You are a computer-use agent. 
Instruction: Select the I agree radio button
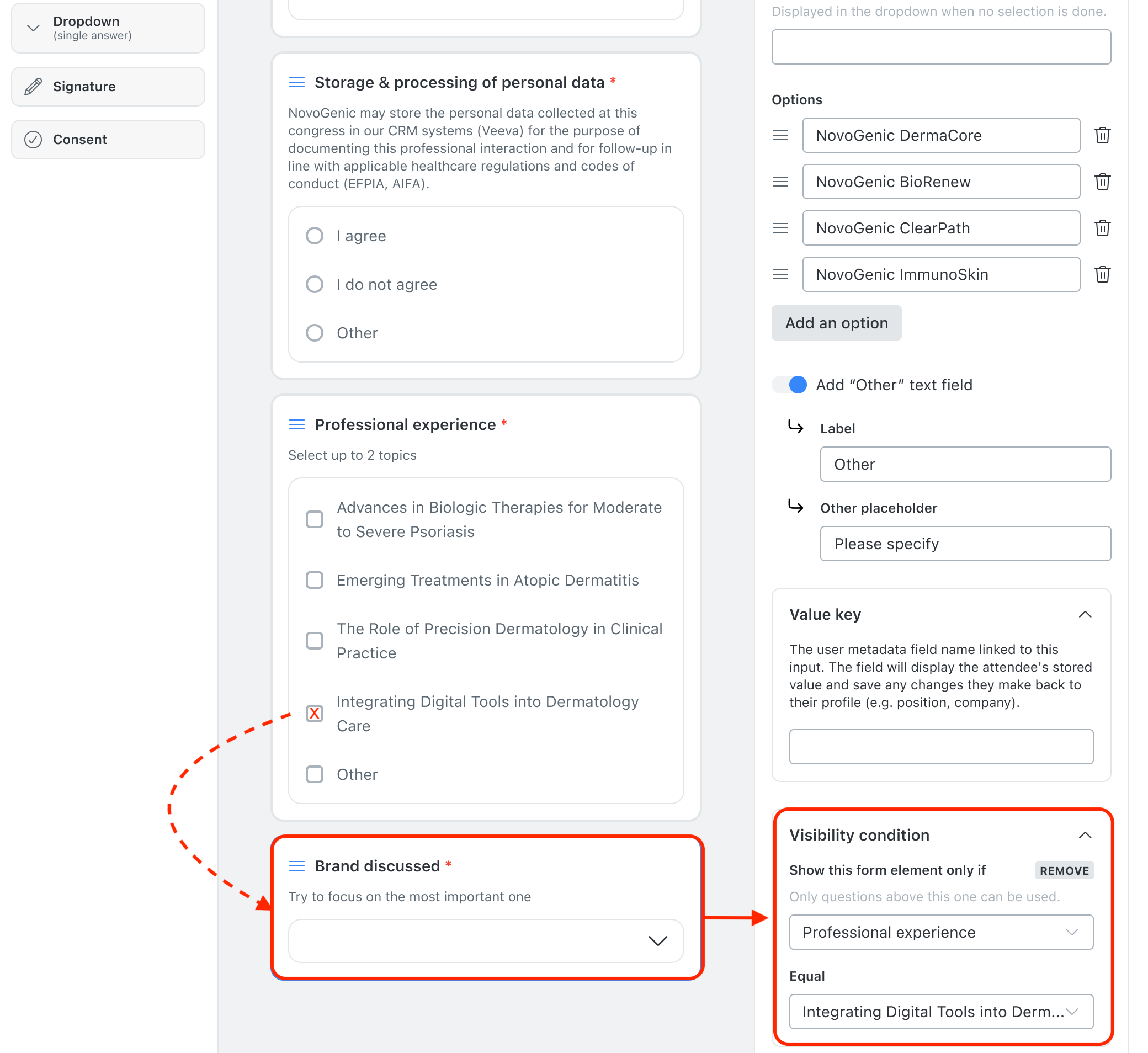pos(315,236)
